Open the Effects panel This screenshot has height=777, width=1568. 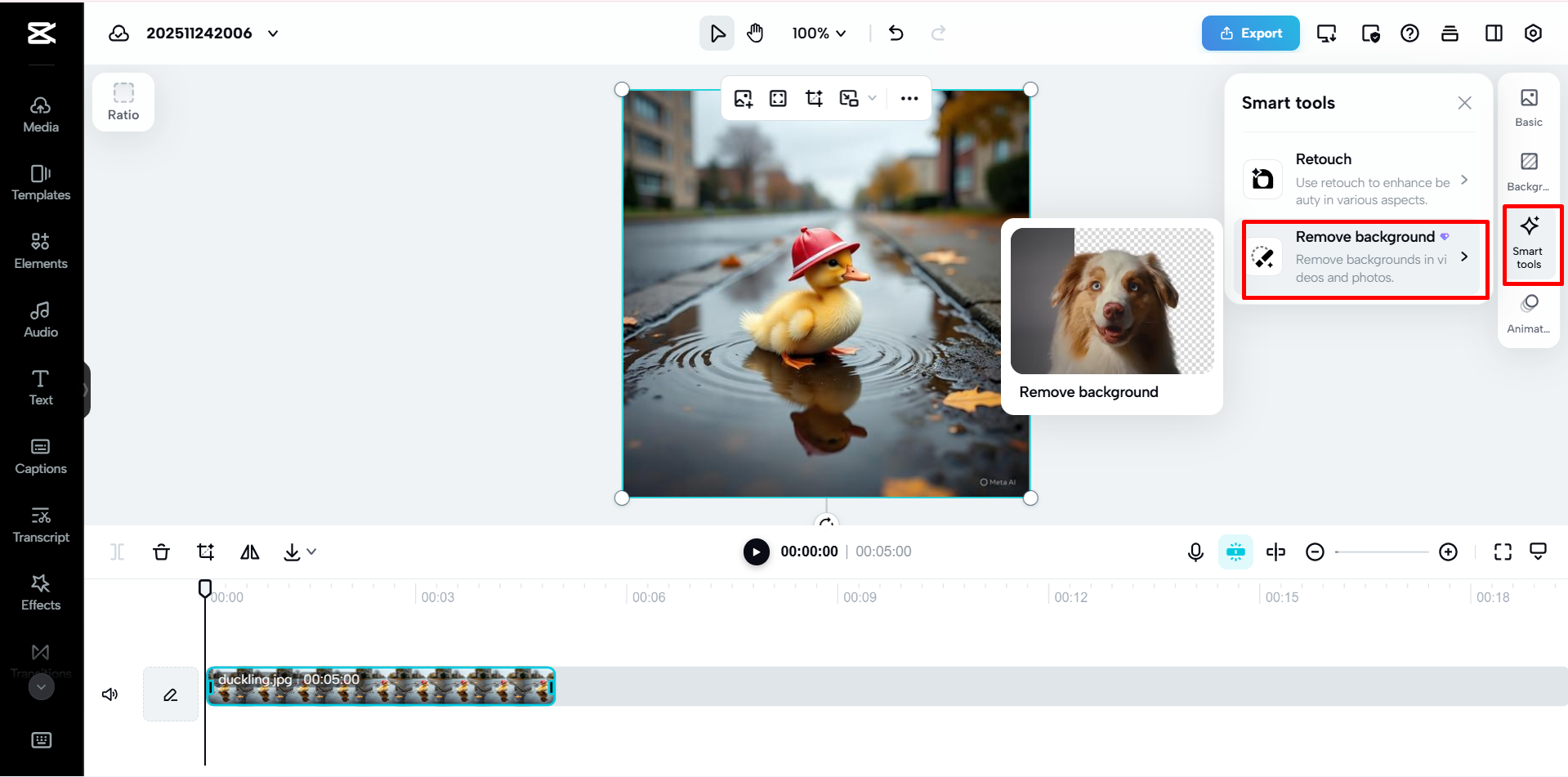point(40,592)
